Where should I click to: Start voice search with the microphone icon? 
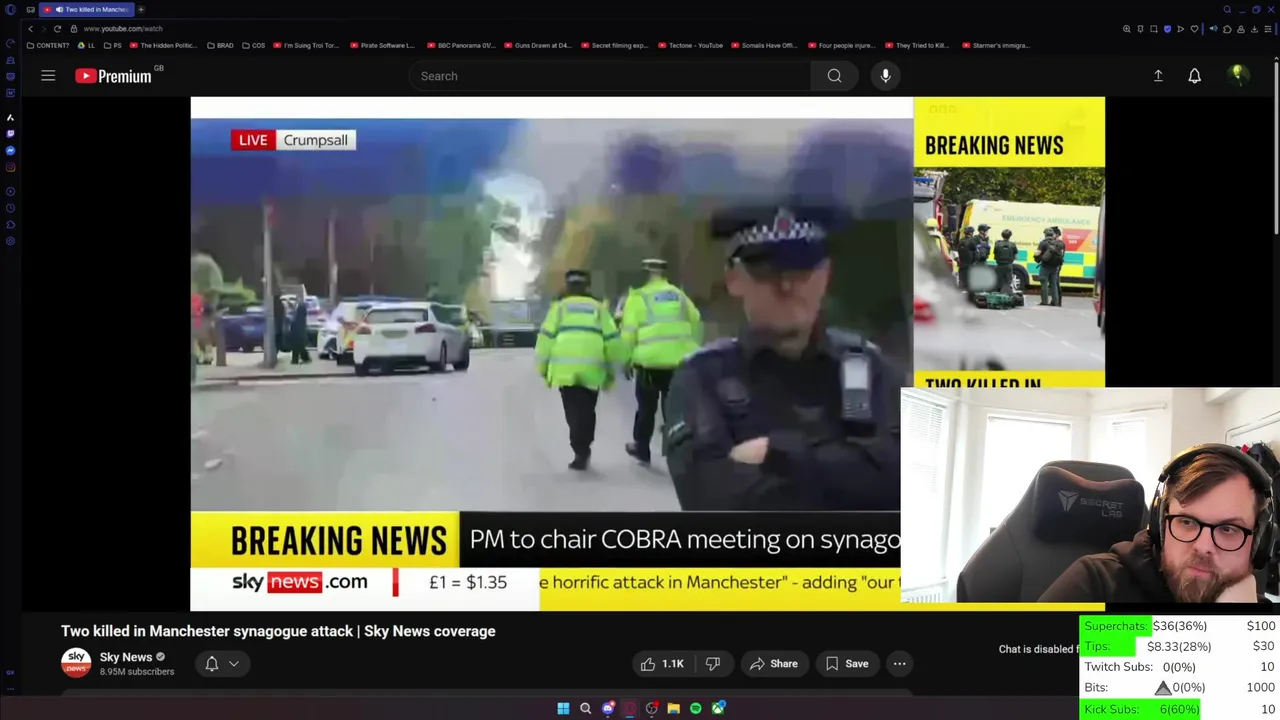pyautogui.click(x=885, y=76)
